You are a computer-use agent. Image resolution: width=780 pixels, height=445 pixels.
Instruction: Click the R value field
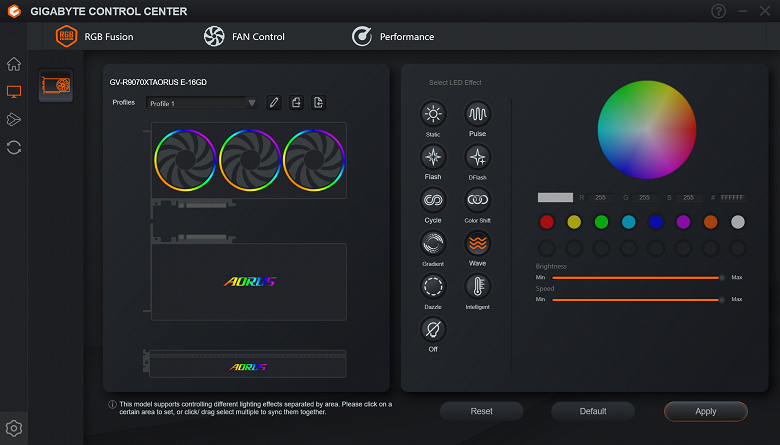click(x=600, y=197)
